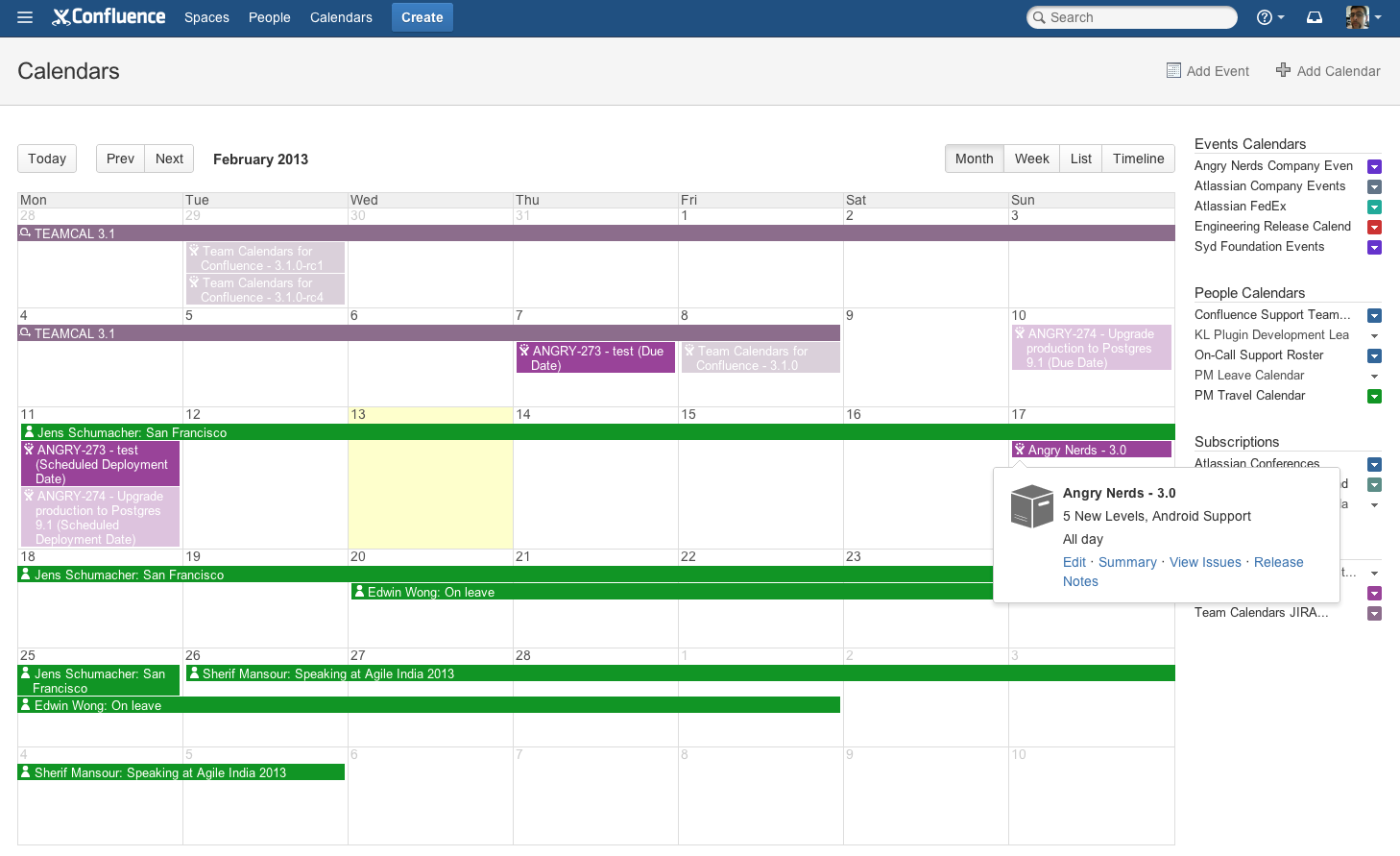Open Jens Schumacher San Francisco event on 11th
Screen dimensions: 1400x856
[596, 432]
